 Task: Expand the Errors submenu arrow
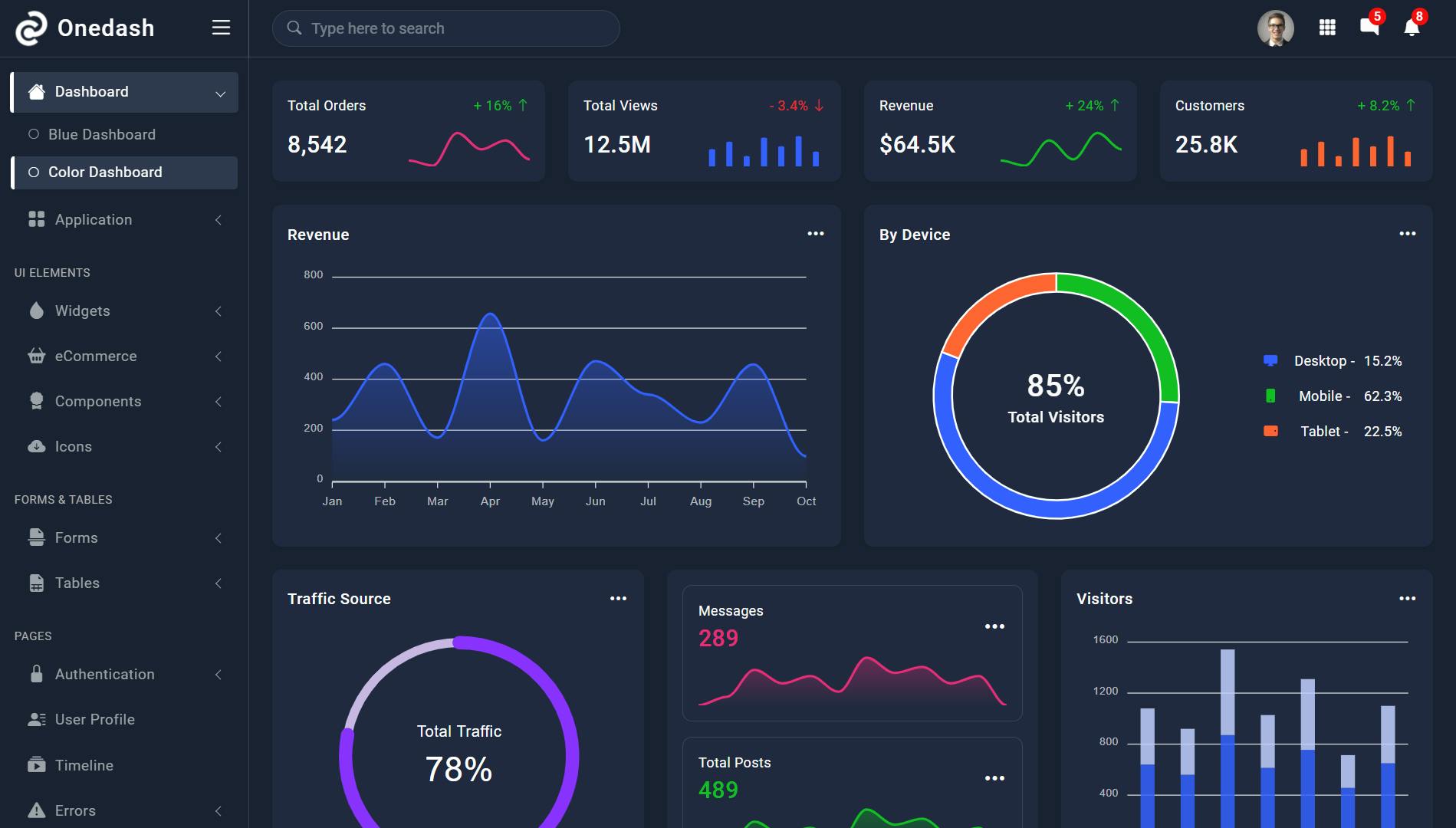(x=219, y=811)
